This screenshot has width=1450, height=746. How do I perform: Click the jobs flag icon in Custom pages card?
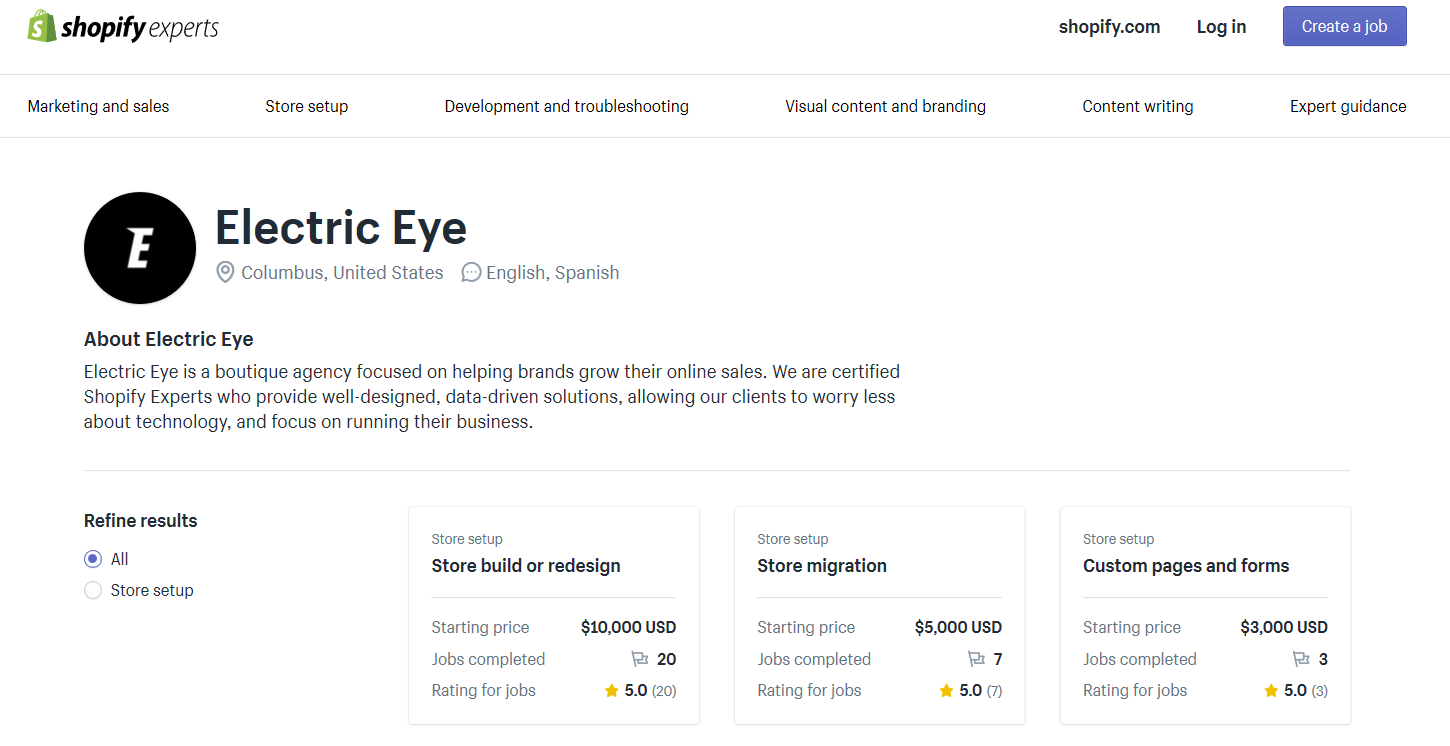[x=1301, y=659]
